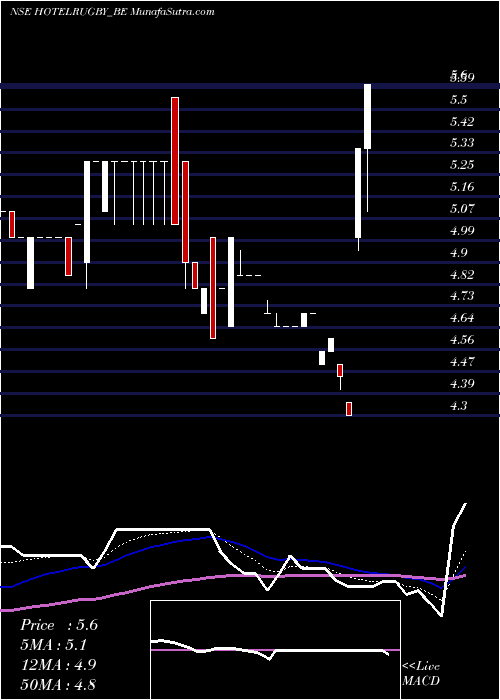Image resolution: width=500 pixels, height=700 pixels.
Task: Click the lowest red candlestick at 4.3
Action: coord(349,409)
